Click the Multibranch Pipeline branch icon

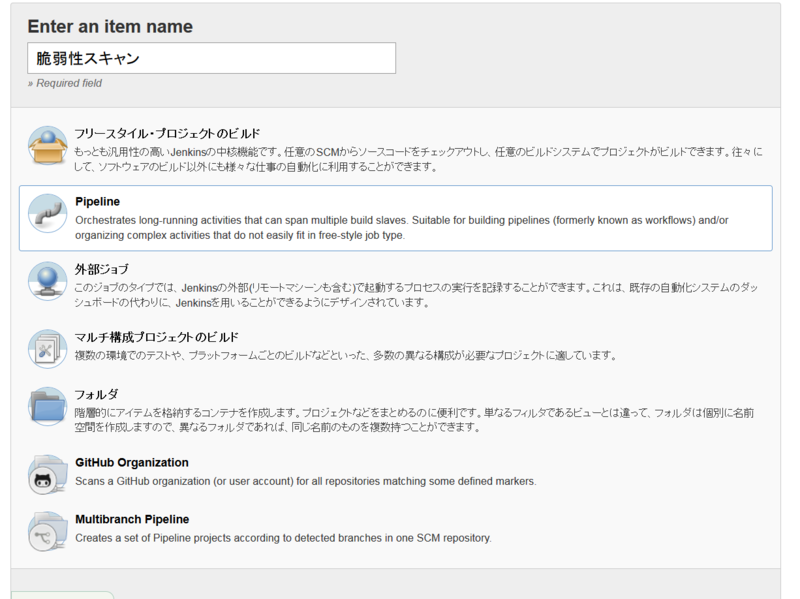(x=47, y=531)
